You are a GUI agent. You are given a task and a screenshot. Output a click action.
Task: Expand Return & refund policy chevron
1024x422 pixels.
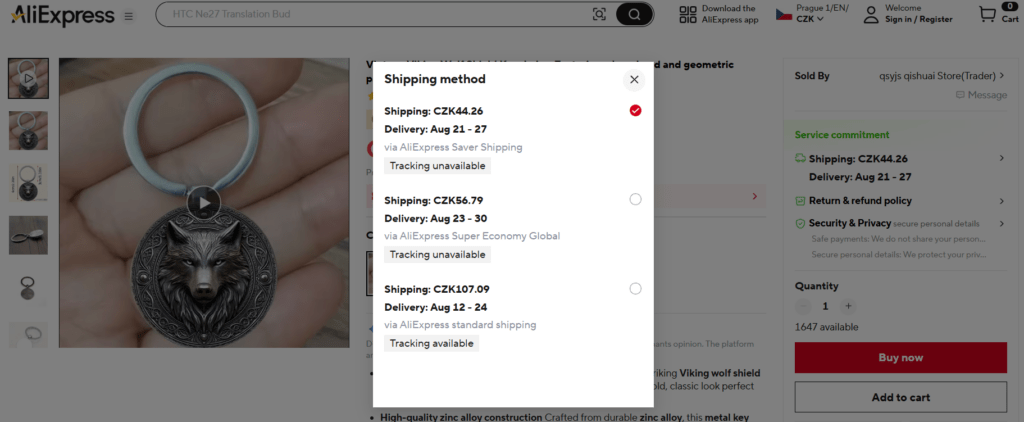1002,201
